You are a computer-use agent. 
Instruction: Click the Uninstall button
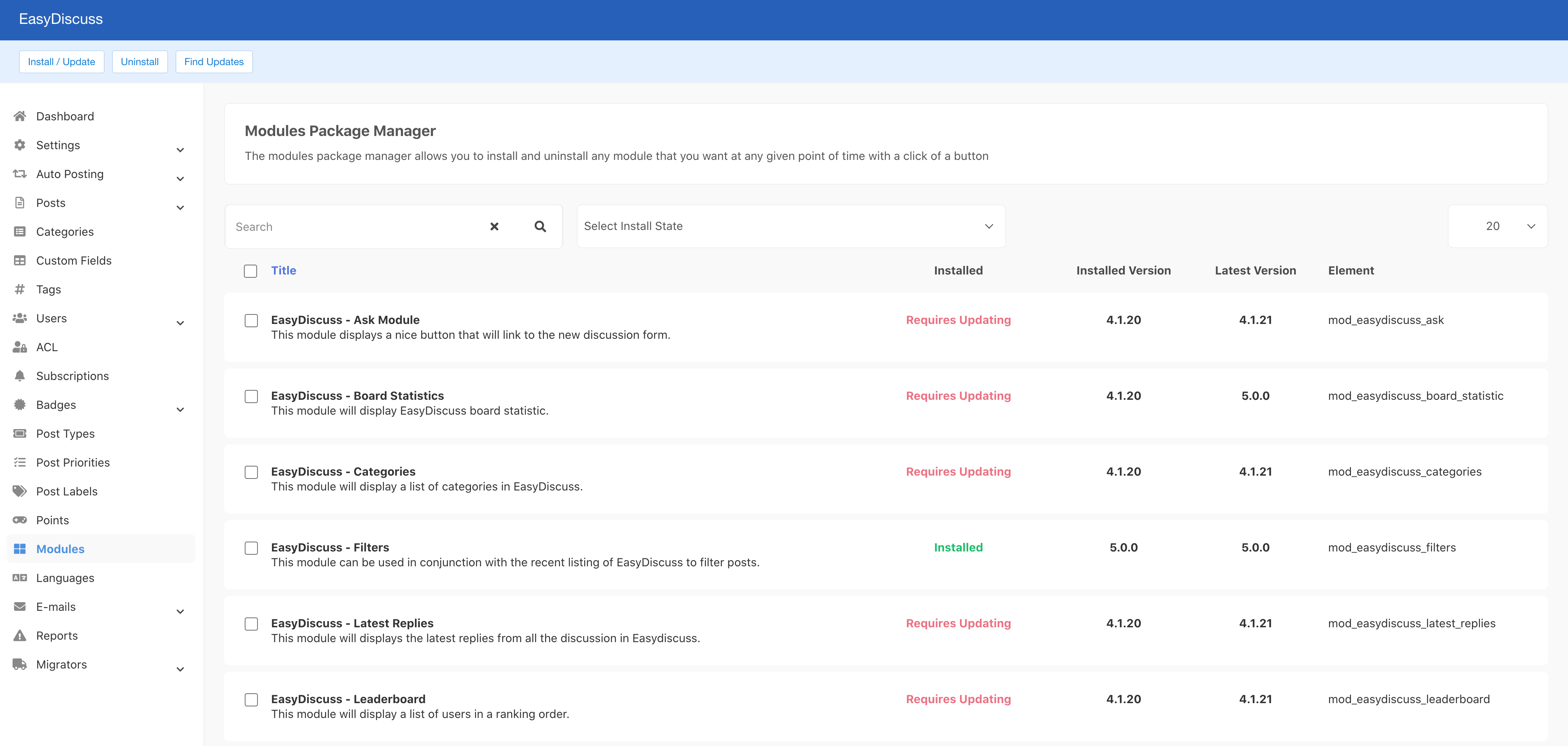tap(139, 61)
